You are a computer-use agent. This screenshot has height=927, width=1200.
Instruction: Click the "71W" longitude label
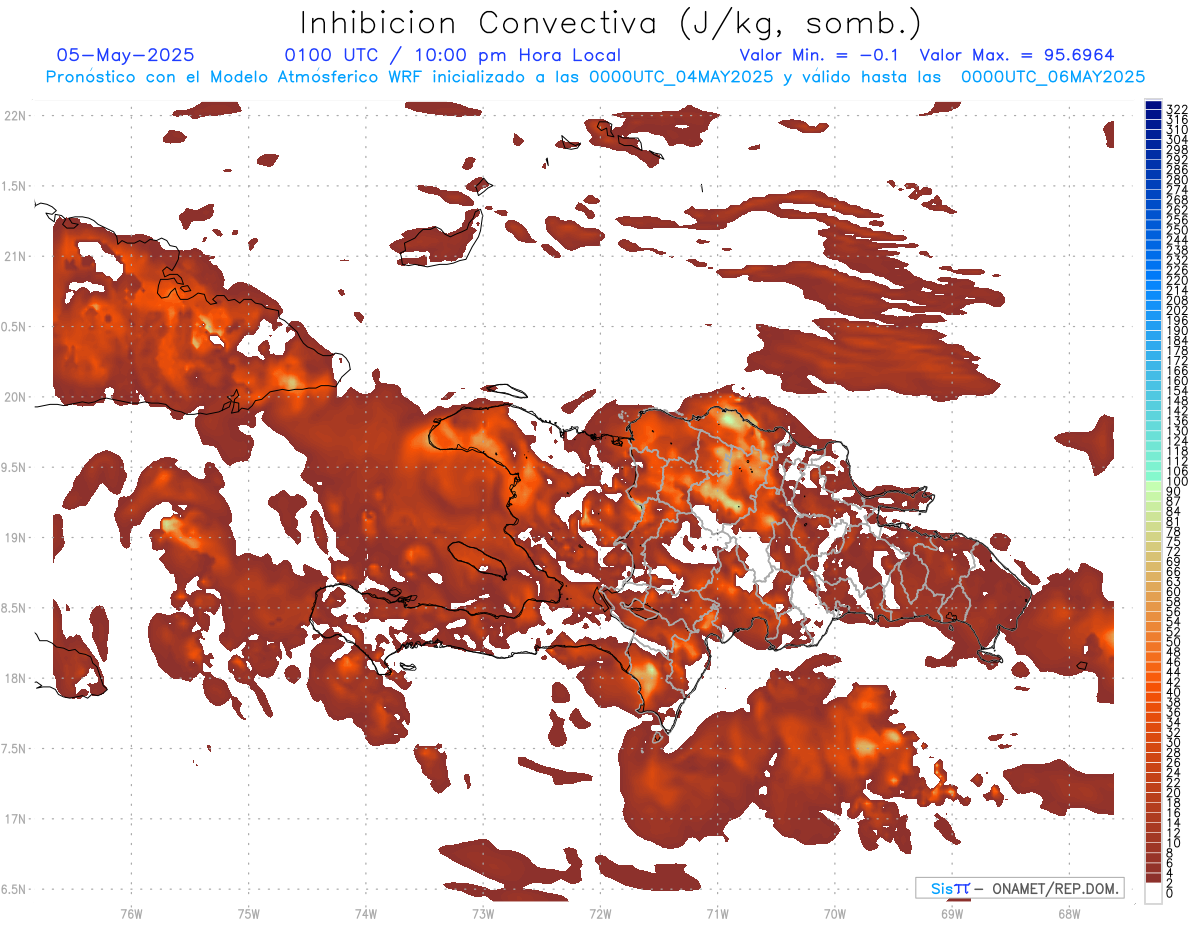click(x=717, y=913)
